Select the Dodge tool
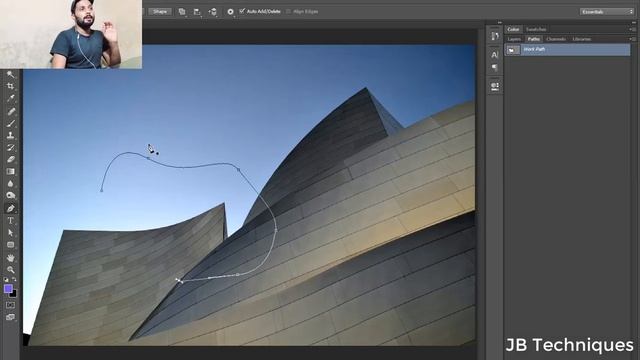 pos(11,196)
